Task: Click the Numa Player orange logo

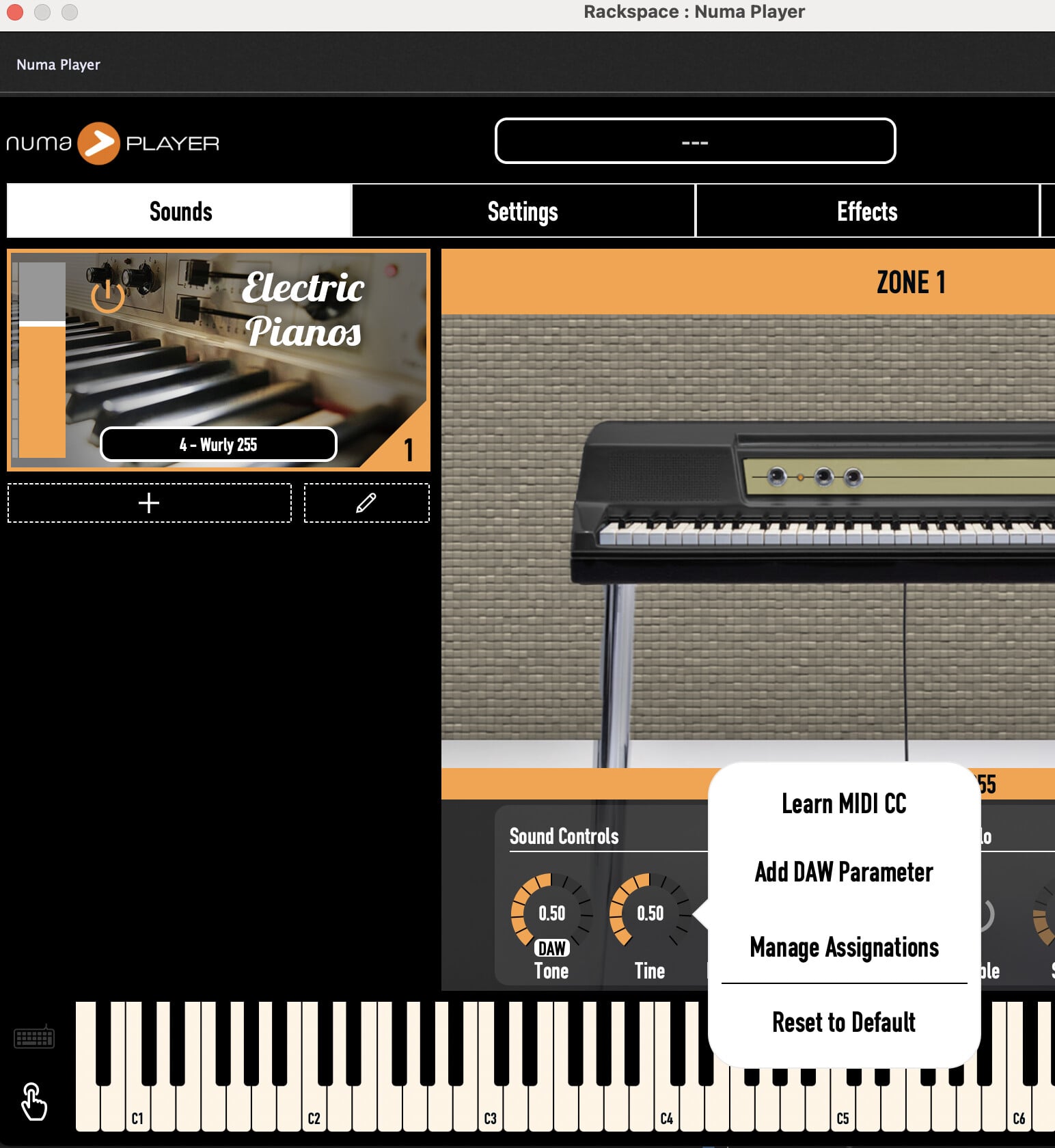Action: point(98,143)
